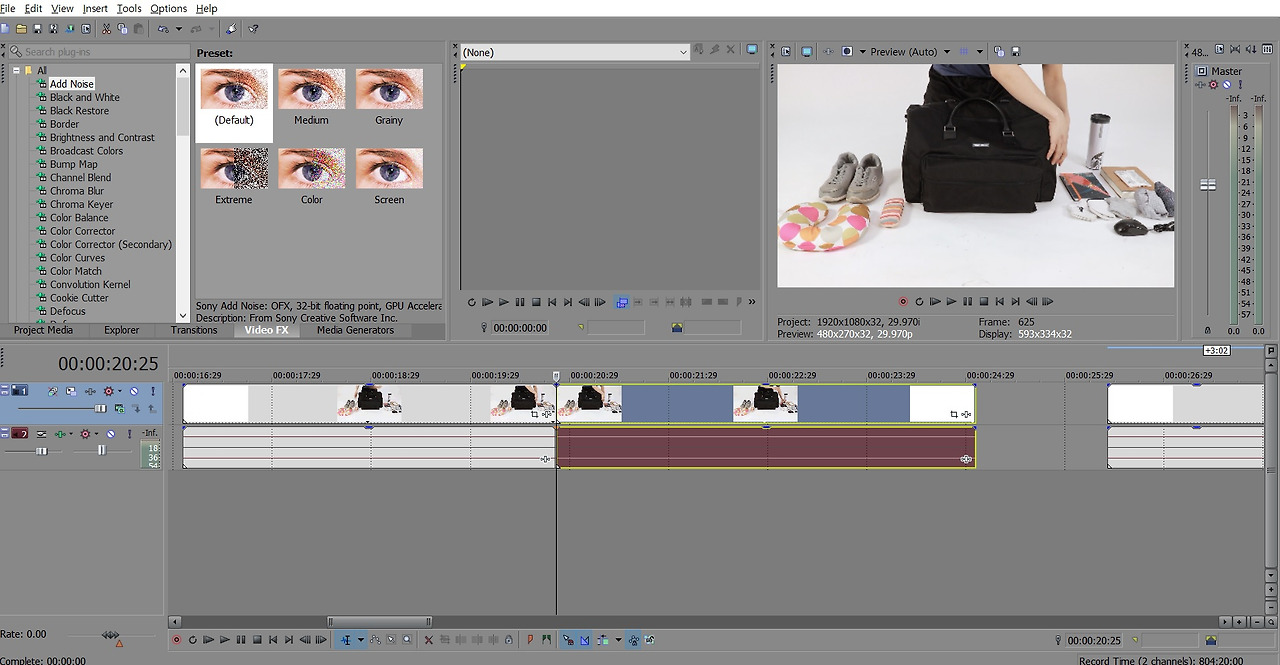Click the New project toolbar icon
This screenshot has height=665, width=1280.
tap(5, 29)
